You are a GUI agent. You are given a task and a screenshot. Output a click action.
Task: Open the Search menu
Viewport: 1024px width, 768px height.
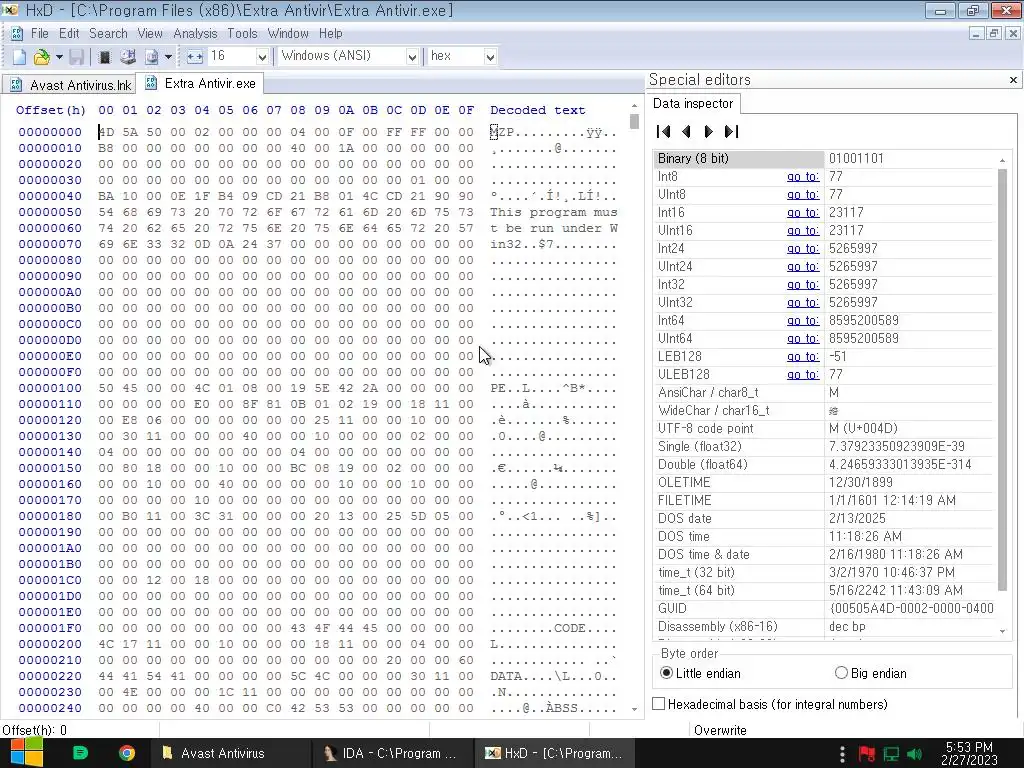108,33
